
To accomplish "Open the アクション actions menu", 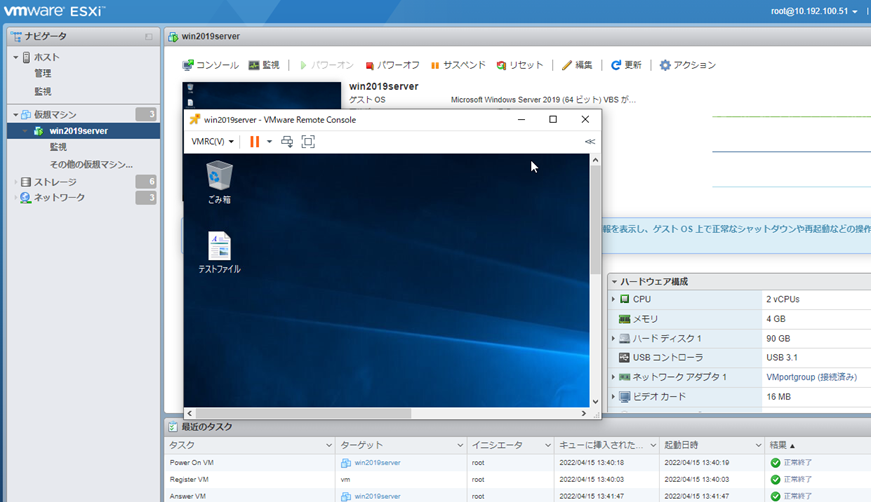I will 688,65.
